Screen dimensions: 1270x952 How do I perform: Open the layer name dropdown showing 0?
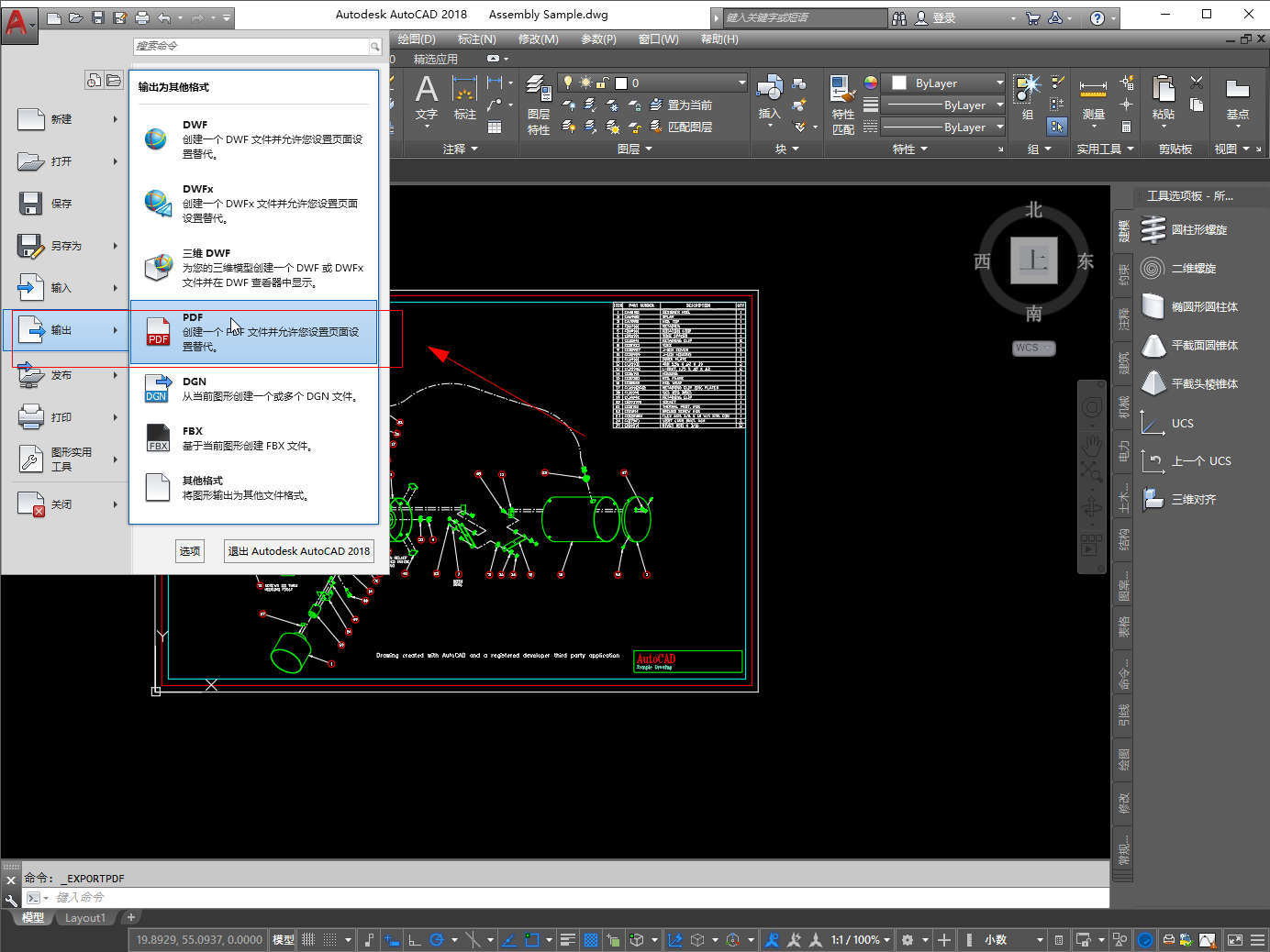click(x=653, y=83)
